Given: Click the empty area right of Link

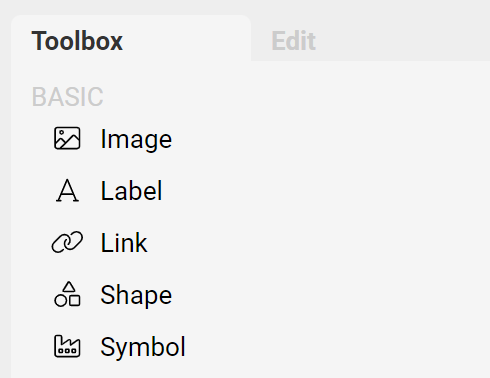Looking at the screenshot, I should (317, 243).
